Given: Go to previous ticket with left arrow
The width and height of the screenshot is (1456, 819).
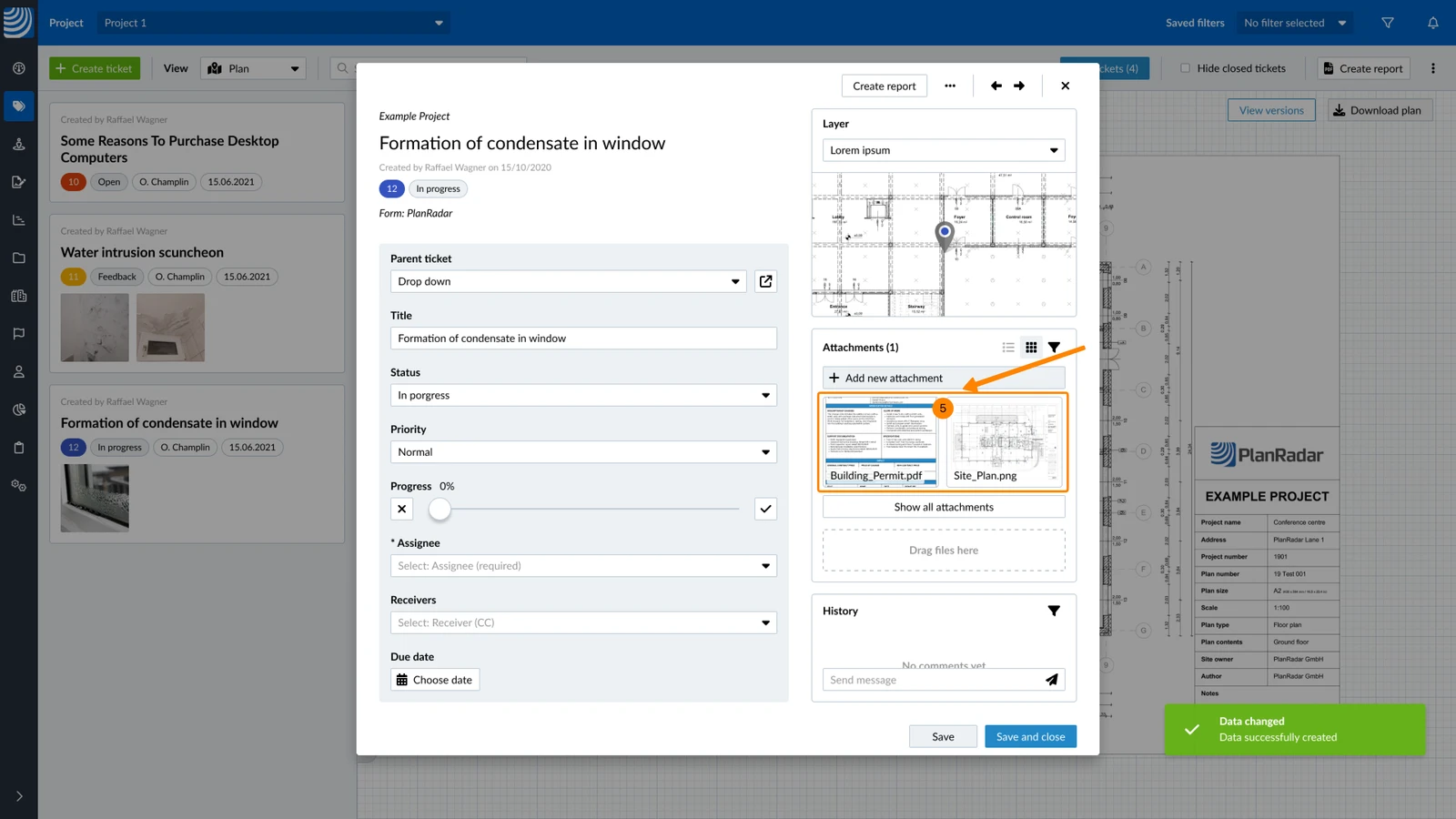Looking at the screenshot, I should (996, 86).
